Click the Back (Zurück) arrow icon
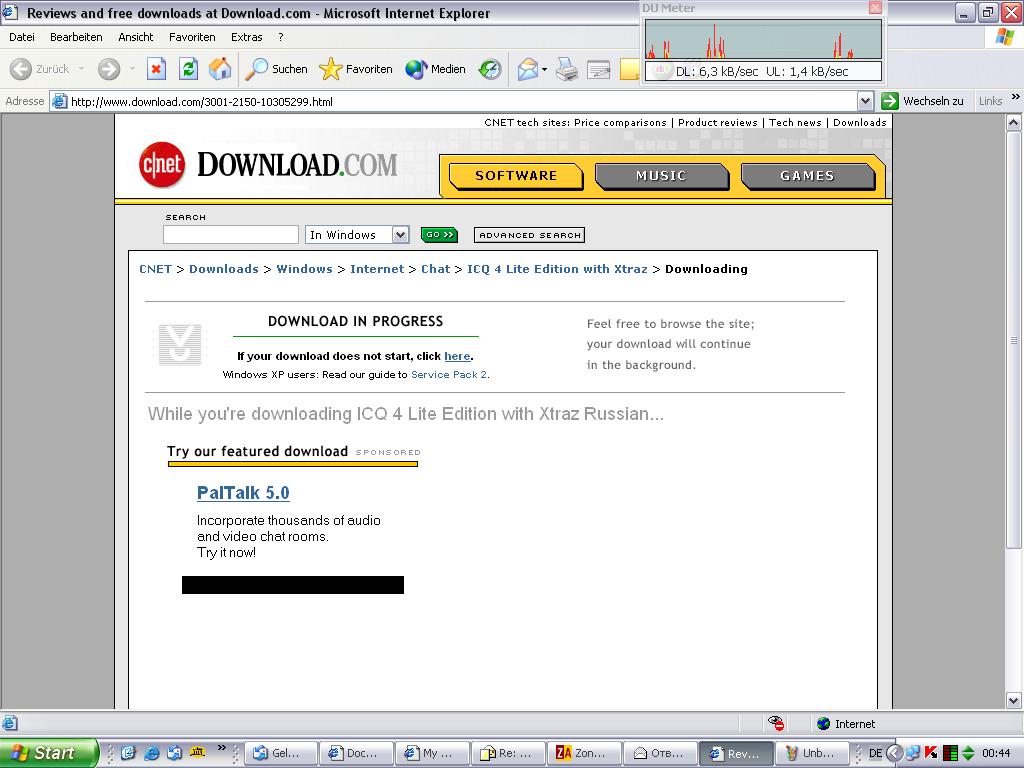This screenshot has width=1024, height=768. click(21, 69)
